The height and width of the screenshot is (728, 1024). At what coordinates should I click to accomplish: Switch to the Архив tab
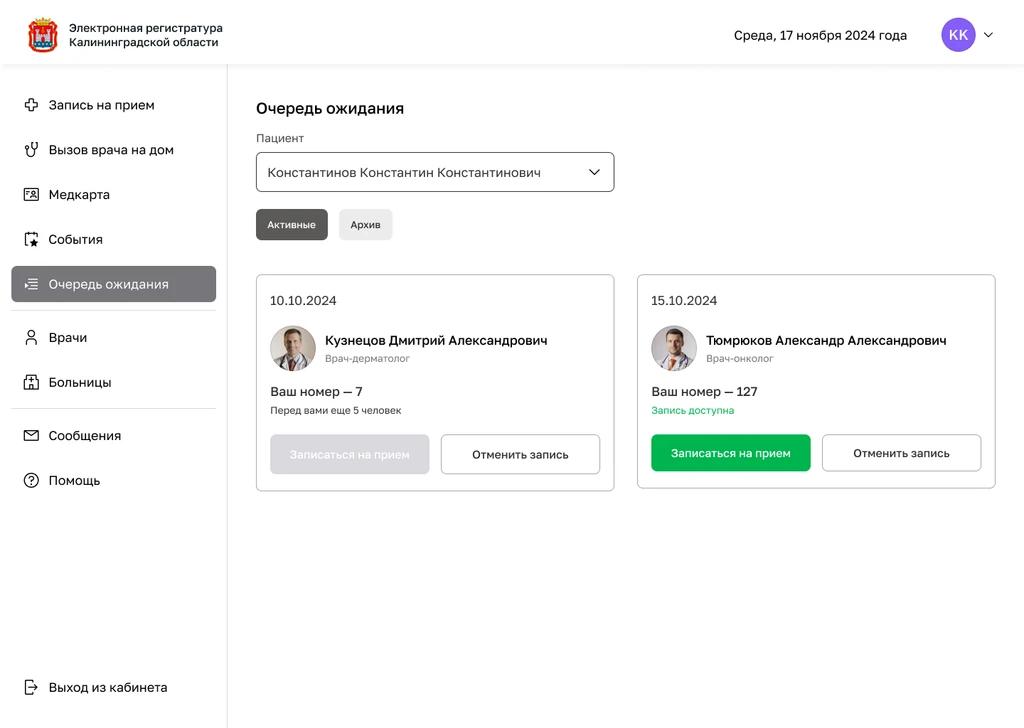point(365,225)
